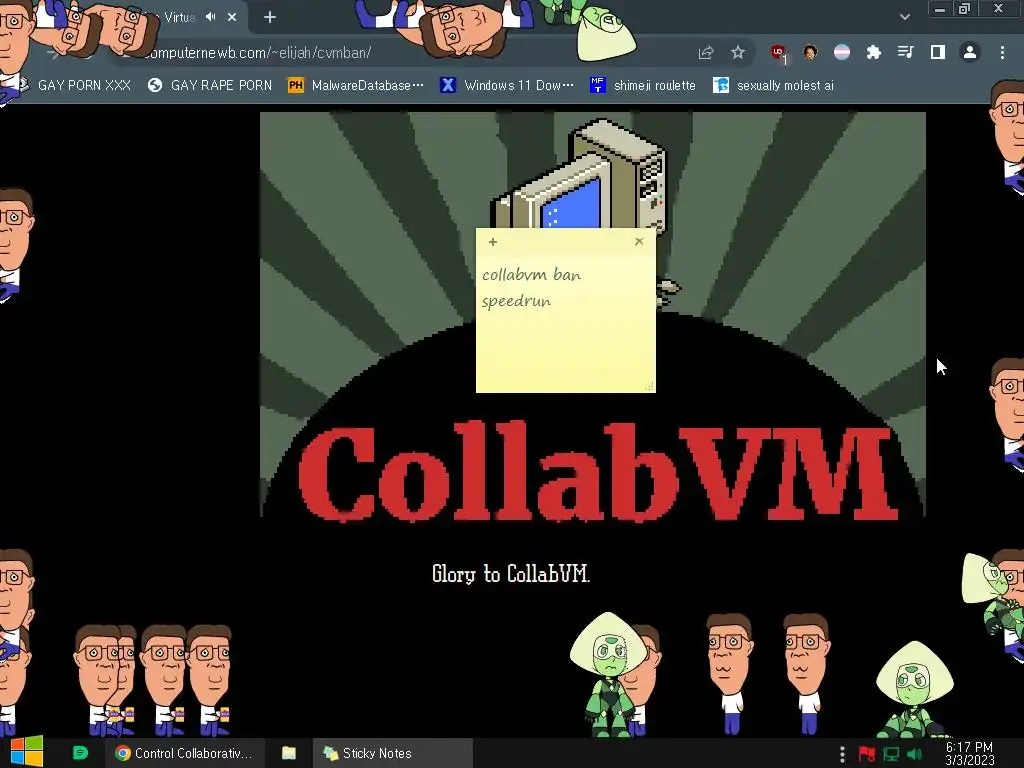The image size is (1024, 768).
Task: Click the sticky note resize grip corner
Action: coord(649,387)
